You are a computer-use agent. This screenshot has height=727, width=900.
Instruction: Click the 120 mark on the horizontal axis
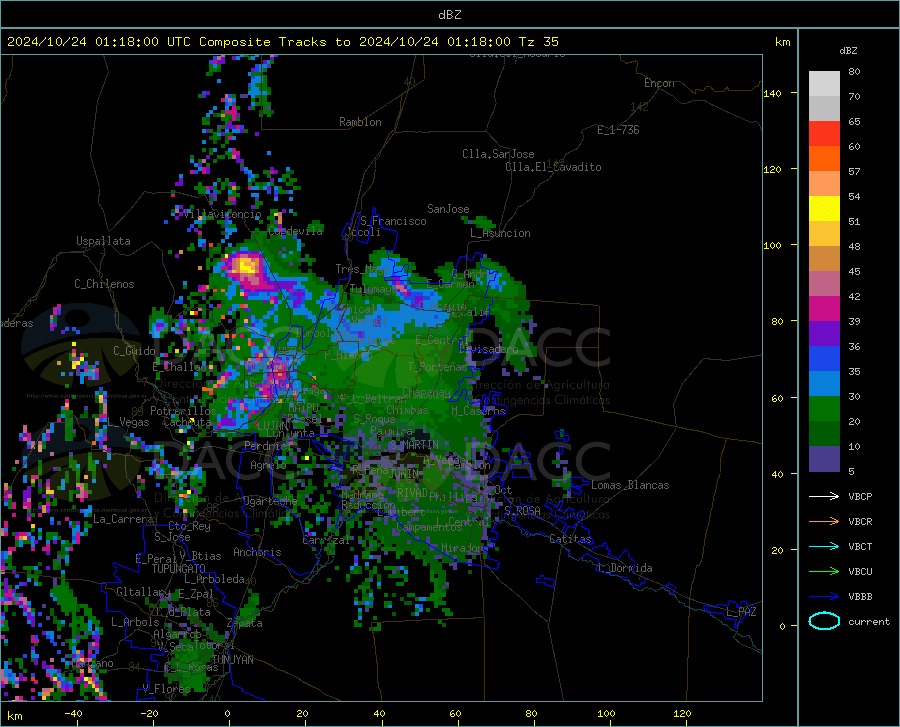[682, 713]
